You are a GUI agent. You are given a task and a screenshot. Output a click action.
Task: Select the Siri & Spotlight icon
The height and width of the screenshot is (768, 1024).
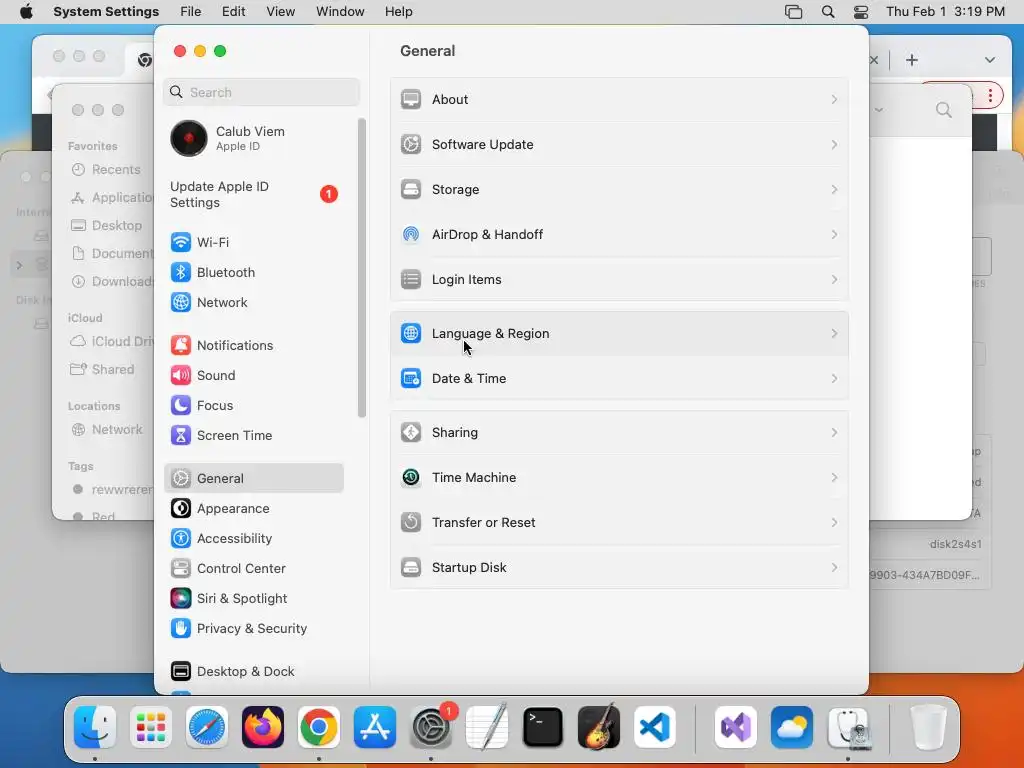(x=181, y=599)
